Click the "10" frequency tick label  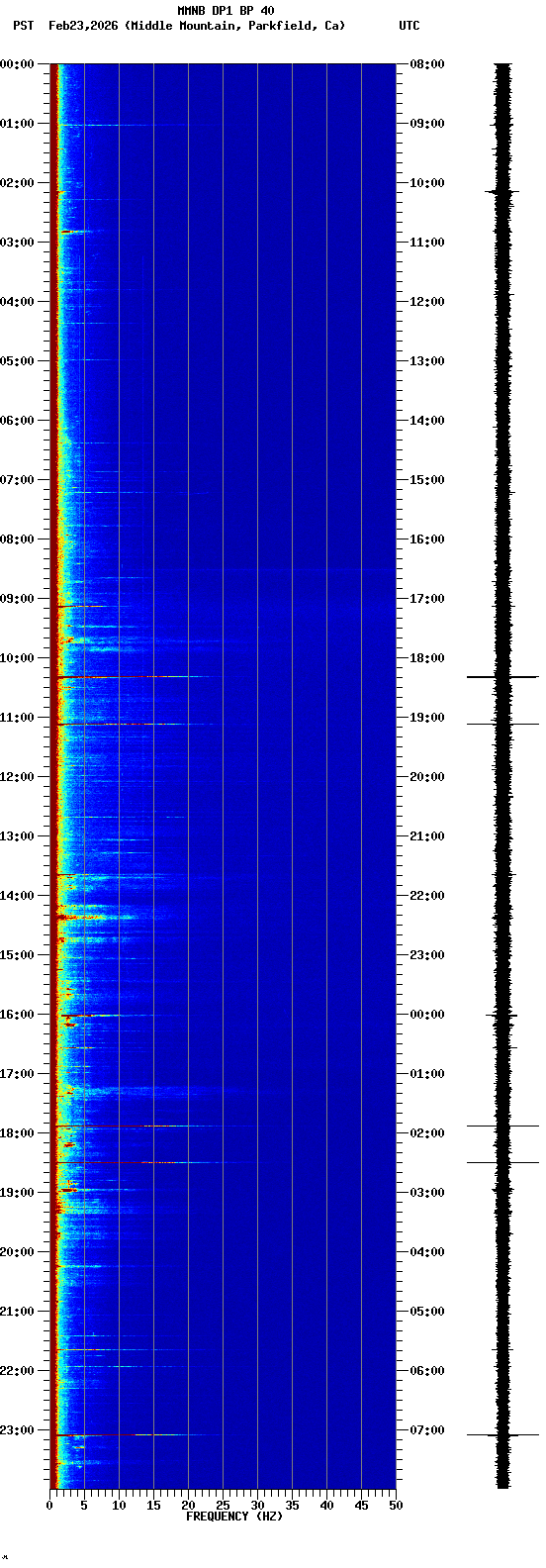coord(119,1506)
